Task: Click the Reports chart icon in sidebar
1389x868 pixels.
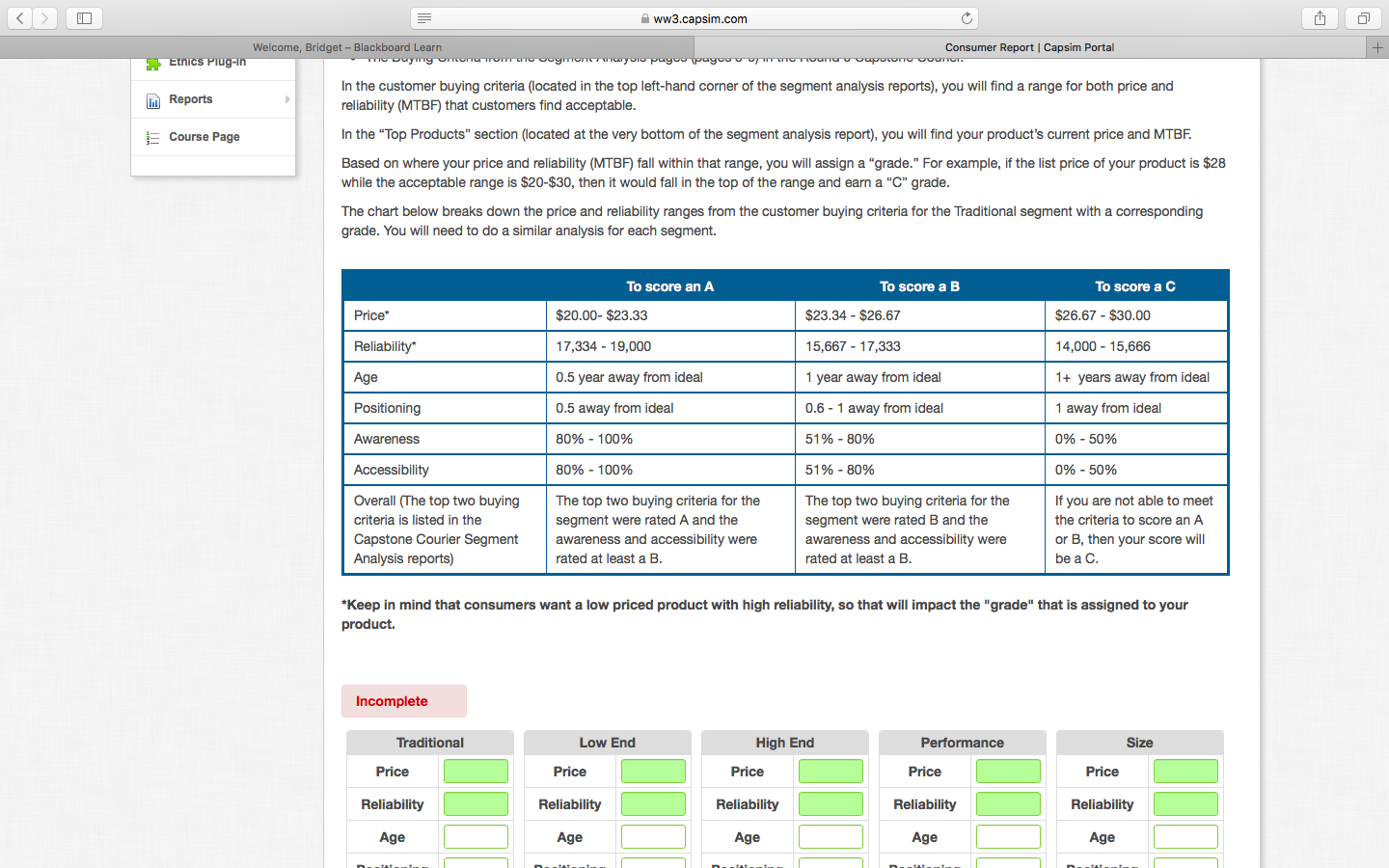Action: point(152,100)
